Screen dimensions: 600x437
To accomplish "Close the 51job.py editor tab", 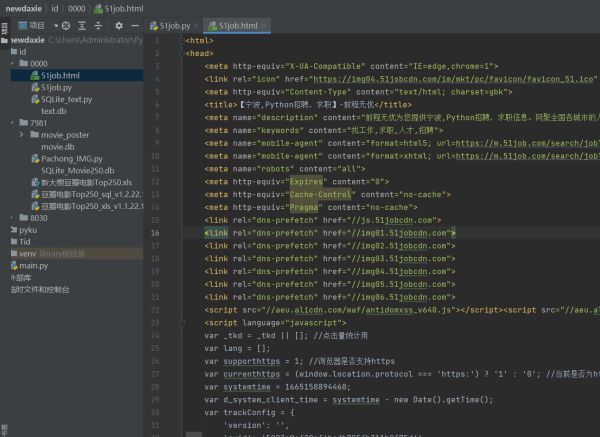I will pyautogui.click(x=197, y=25).
